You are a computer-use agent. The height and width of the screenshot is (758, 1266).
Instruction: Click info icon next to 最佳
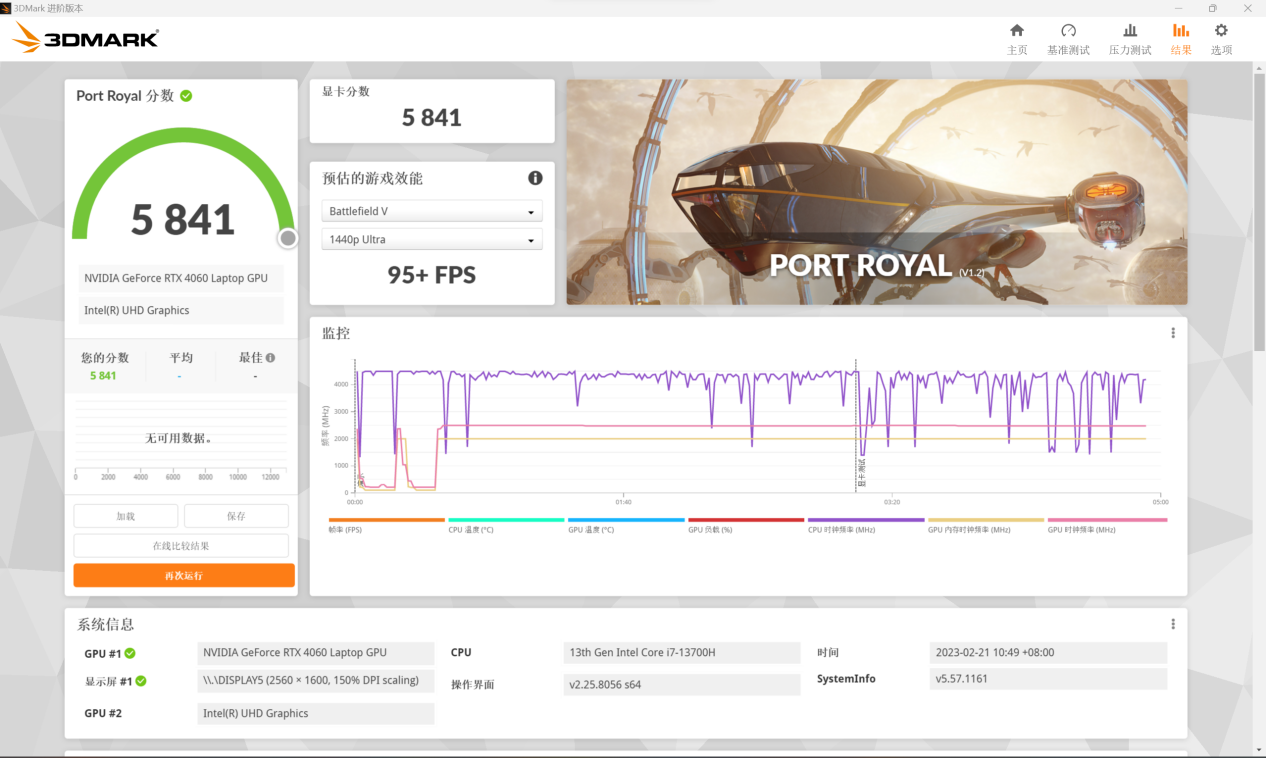271,358
